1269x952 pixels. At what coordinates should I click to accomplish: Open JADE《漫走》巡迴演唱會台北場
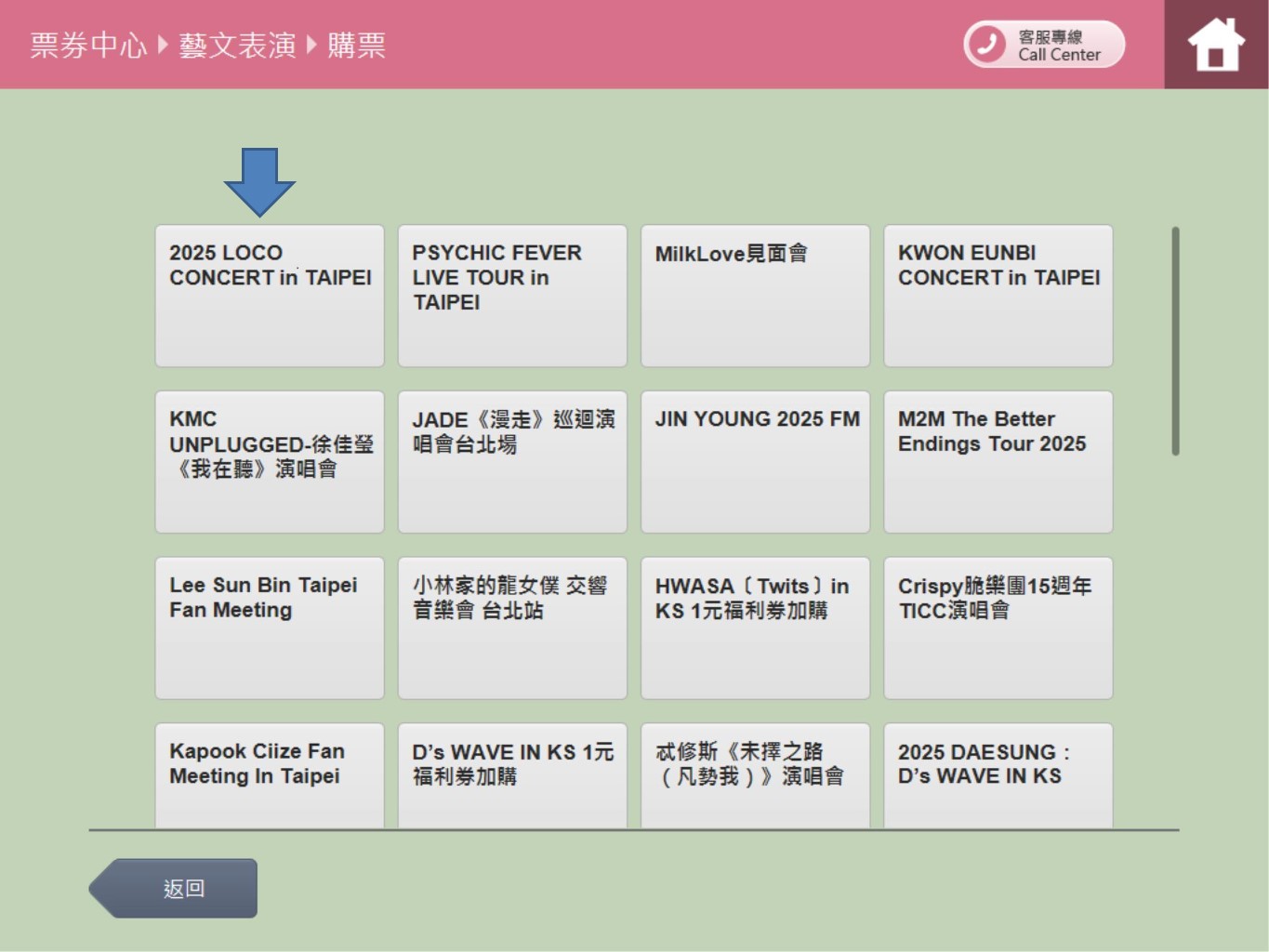point(512,462)
